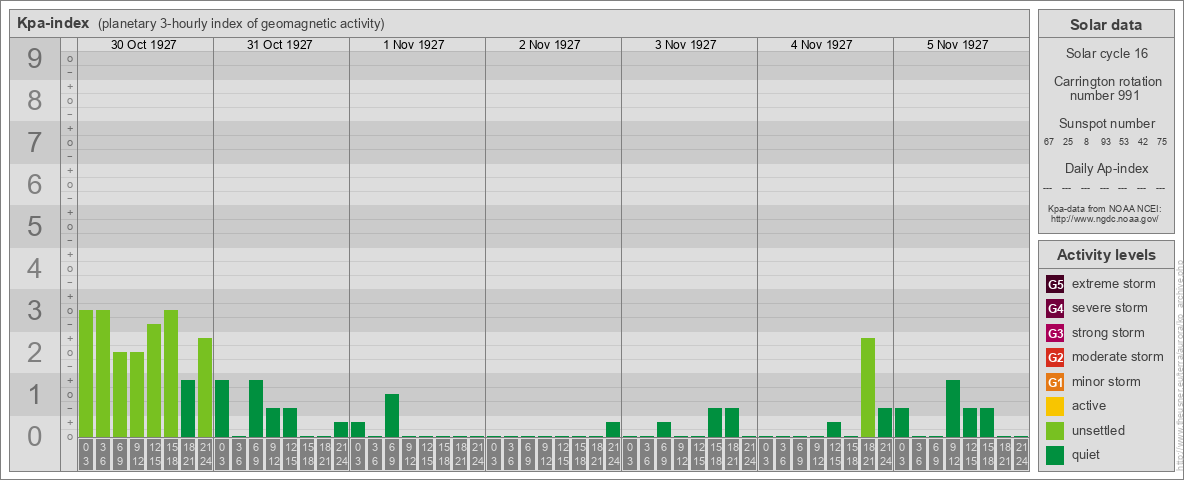Click the Kpa-index title text
The height and width of the screenshot is (480, 1184).
click(54, 23)
